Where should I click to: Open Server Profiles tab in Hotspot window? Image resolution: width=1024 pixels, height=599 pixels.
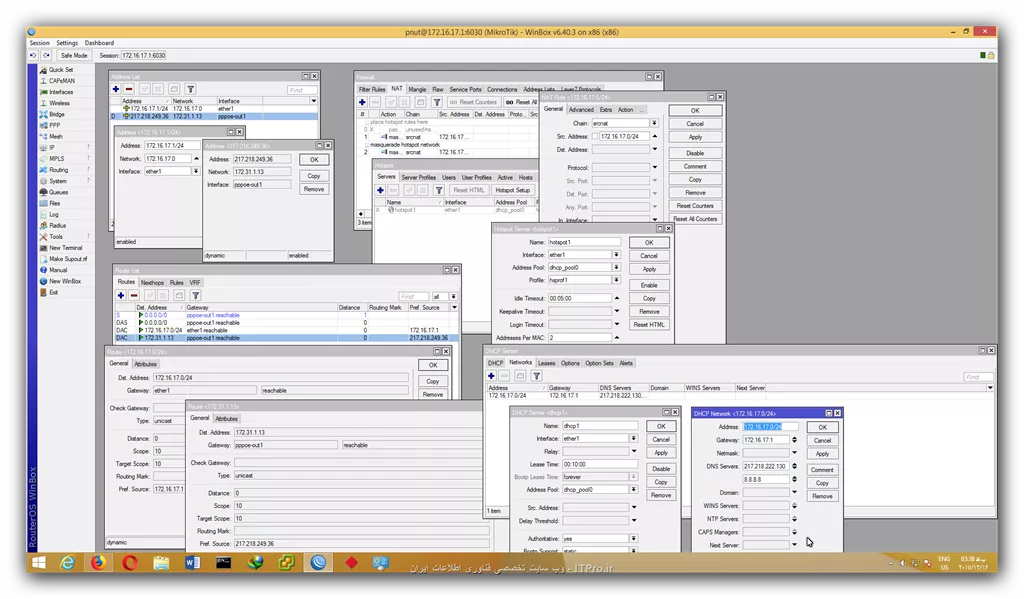[419, 178]
